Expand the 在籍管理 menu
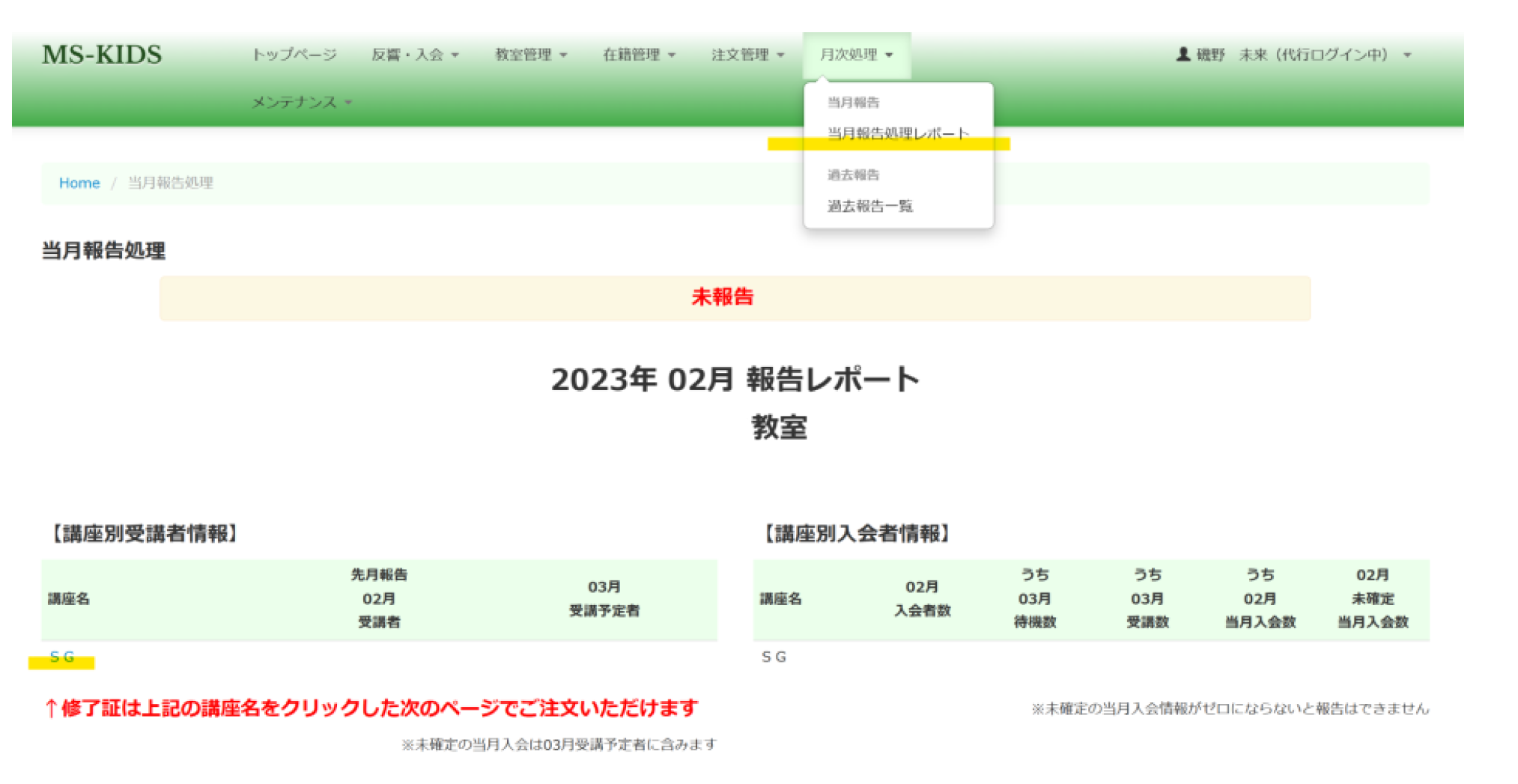1518x784 pixels. pyautogui.click(x=639, y=55)
